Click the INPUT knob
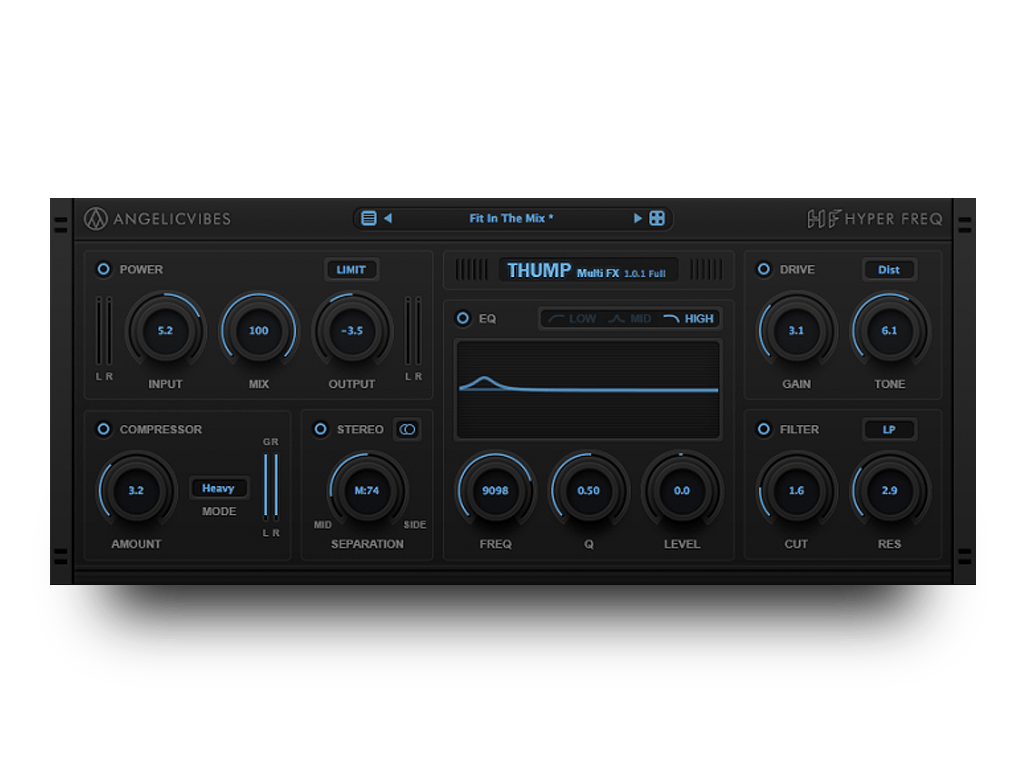This screenshot has width=1027, height=783. coord(165,331)
